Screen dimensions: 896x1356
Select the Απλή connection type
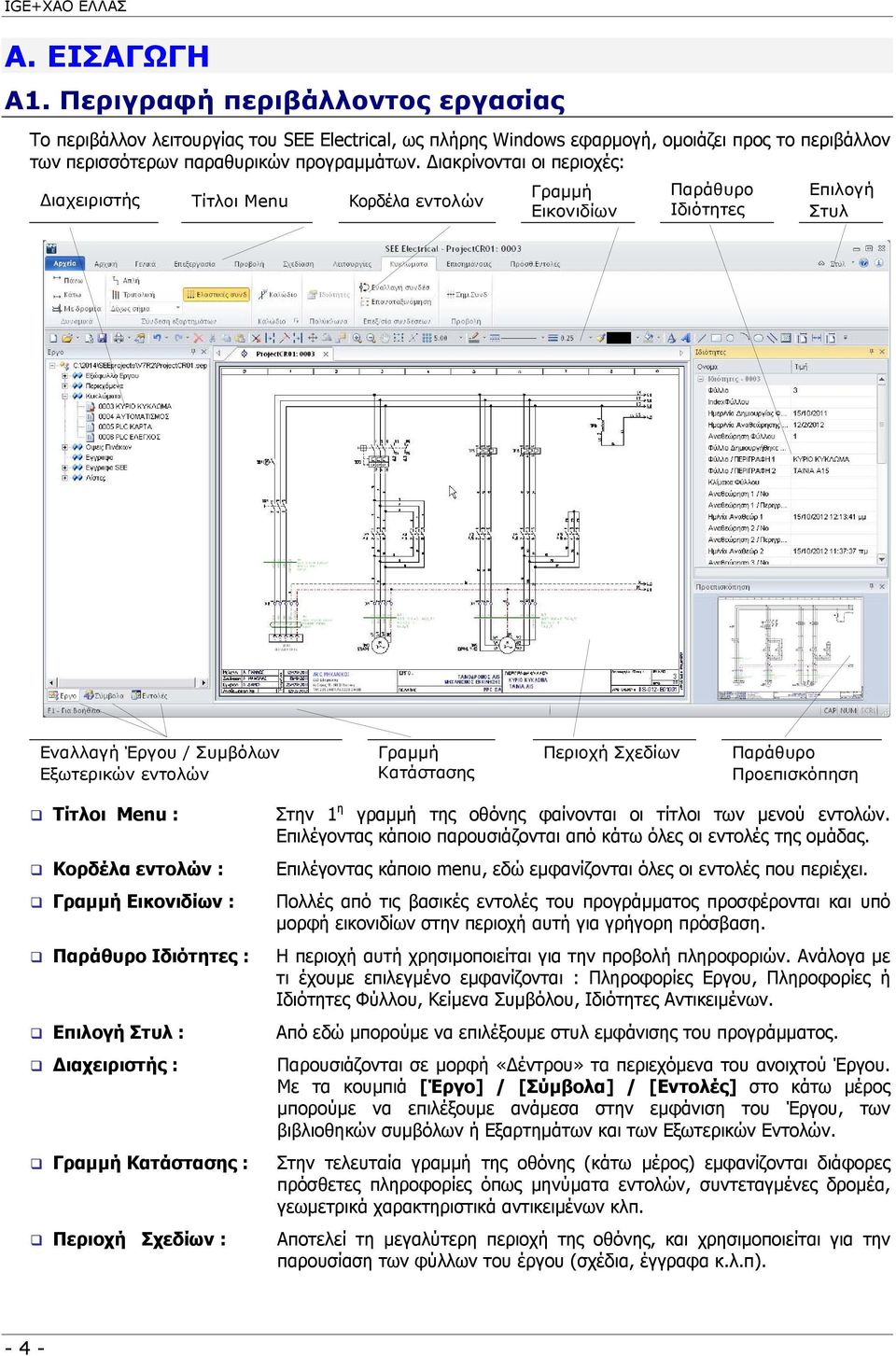tap(126, 280)
